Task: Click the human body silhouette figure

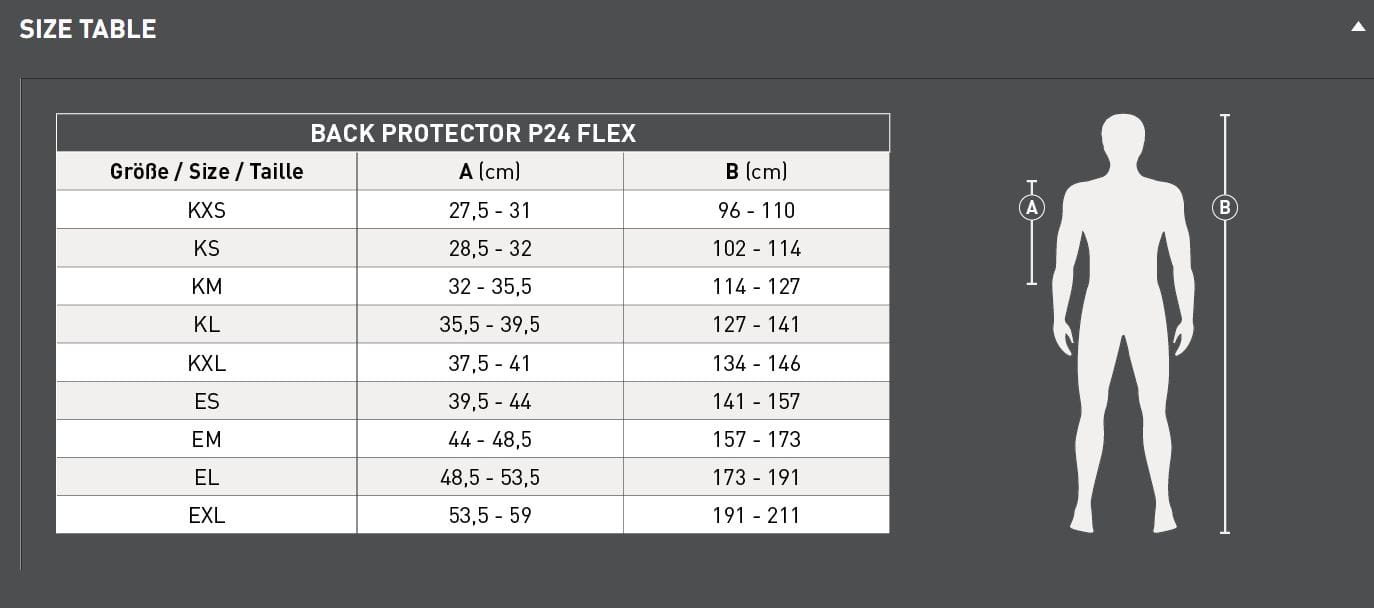Action: point(1123,323)
